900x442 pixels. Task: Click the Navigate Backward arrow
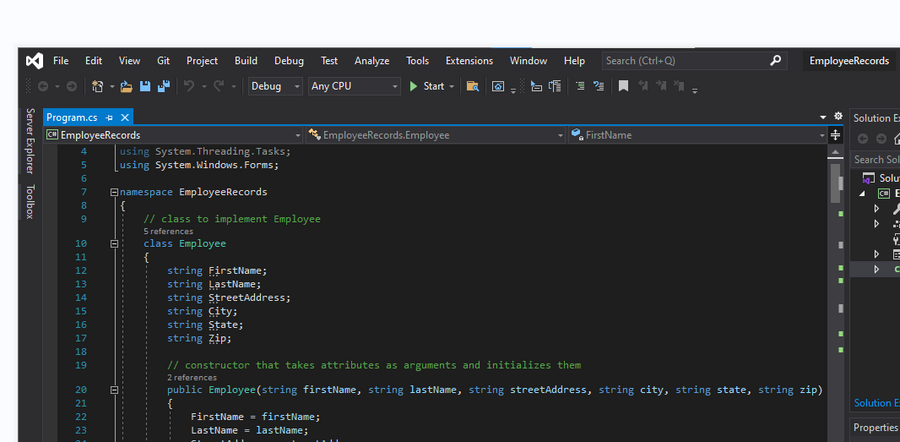click(x=43, y=86)
